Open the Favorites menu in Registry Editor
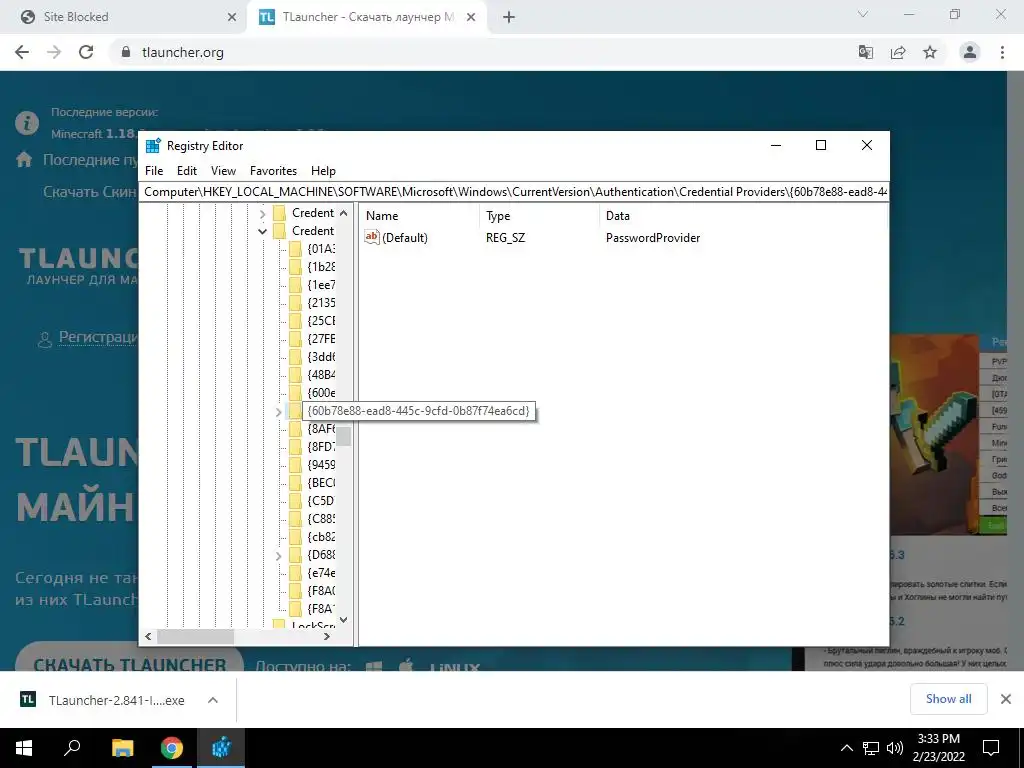This screenshot has width=1024, height=768. point(274,170)
